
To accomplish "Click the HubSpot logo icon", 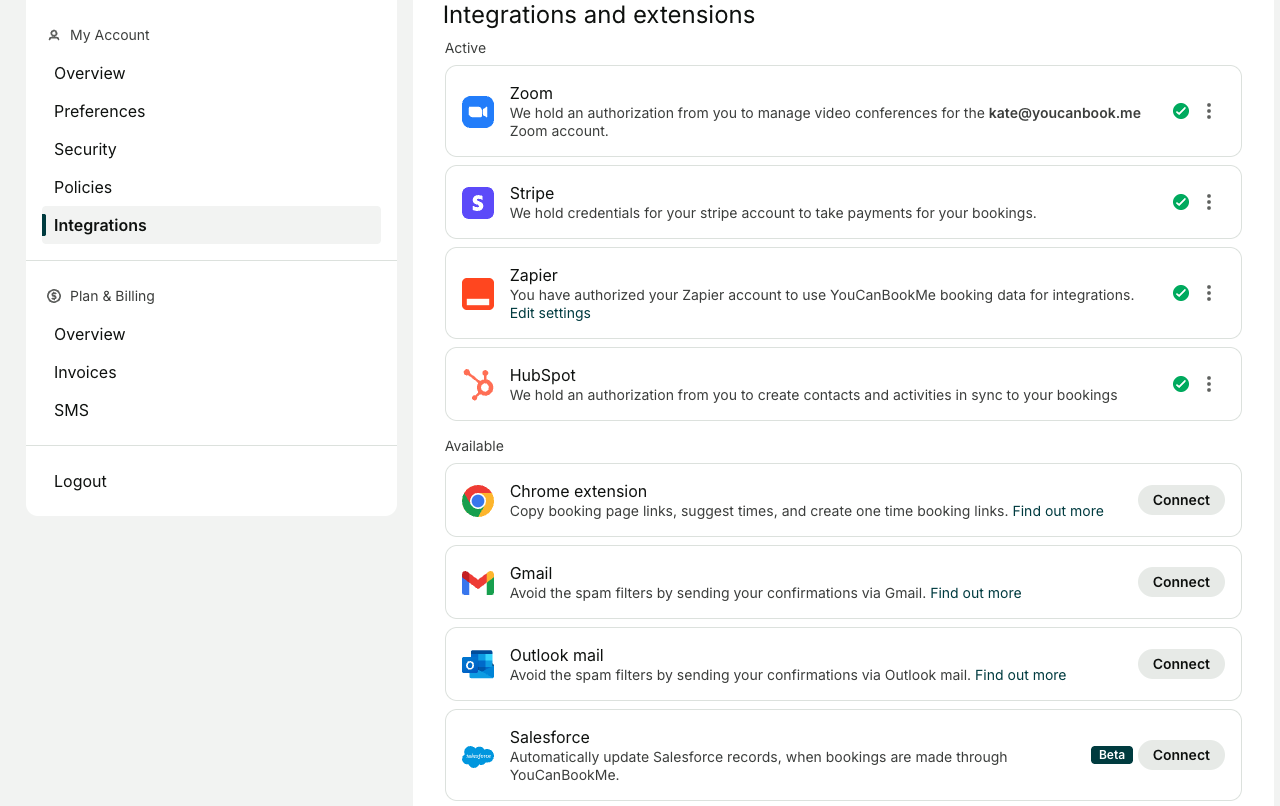I will [478, 384].
